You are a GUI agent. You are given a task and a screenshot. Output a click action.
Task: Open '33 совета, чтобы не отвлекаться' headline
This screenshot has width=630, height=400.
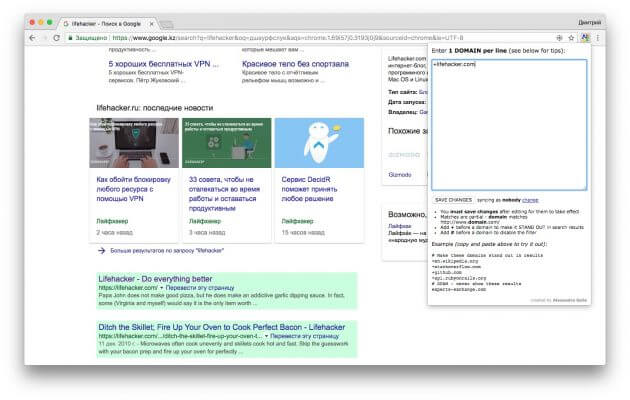coord(224,194)
